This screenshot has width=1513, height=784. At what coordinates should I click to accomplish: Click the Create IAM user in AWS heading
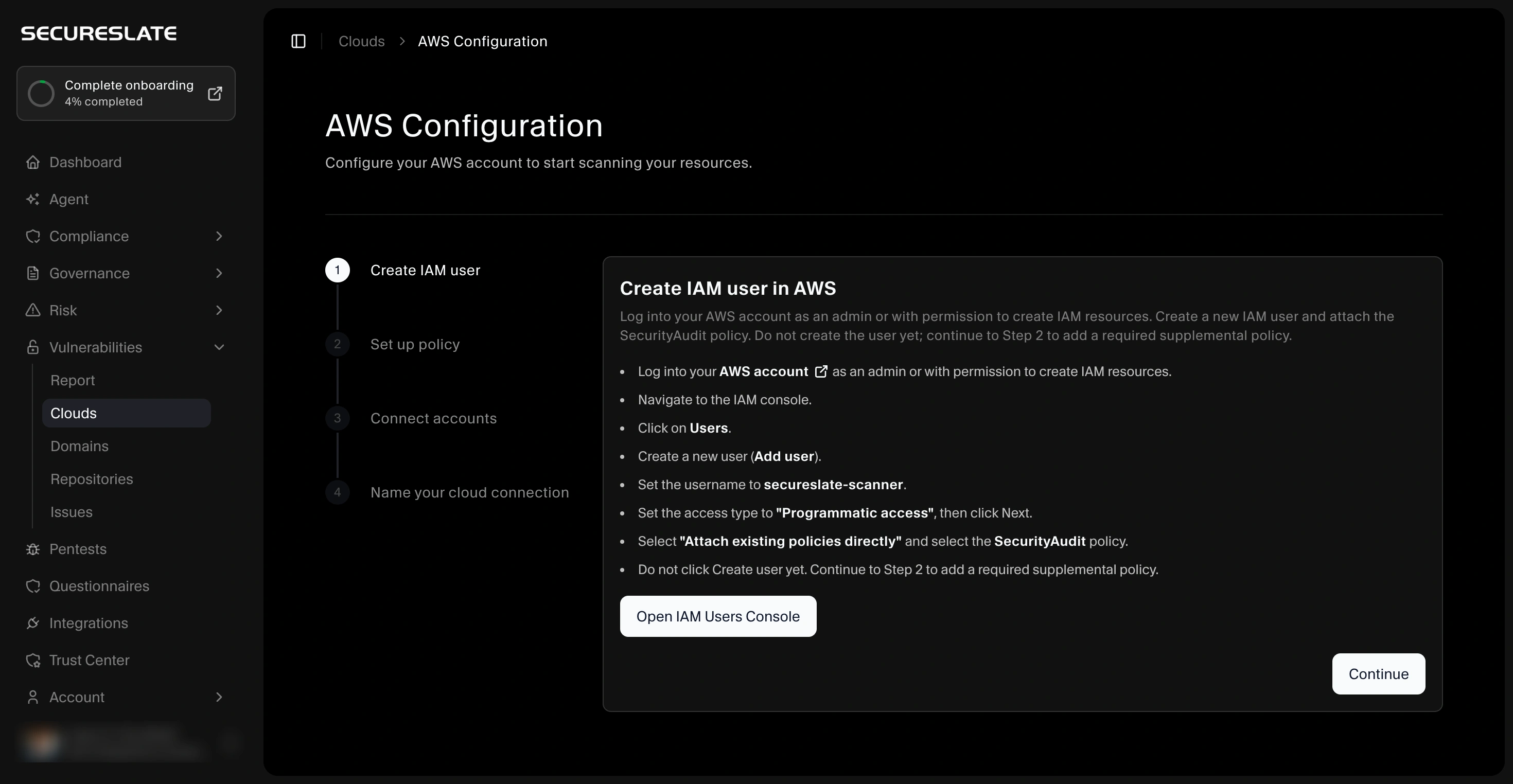coord(728,289)
